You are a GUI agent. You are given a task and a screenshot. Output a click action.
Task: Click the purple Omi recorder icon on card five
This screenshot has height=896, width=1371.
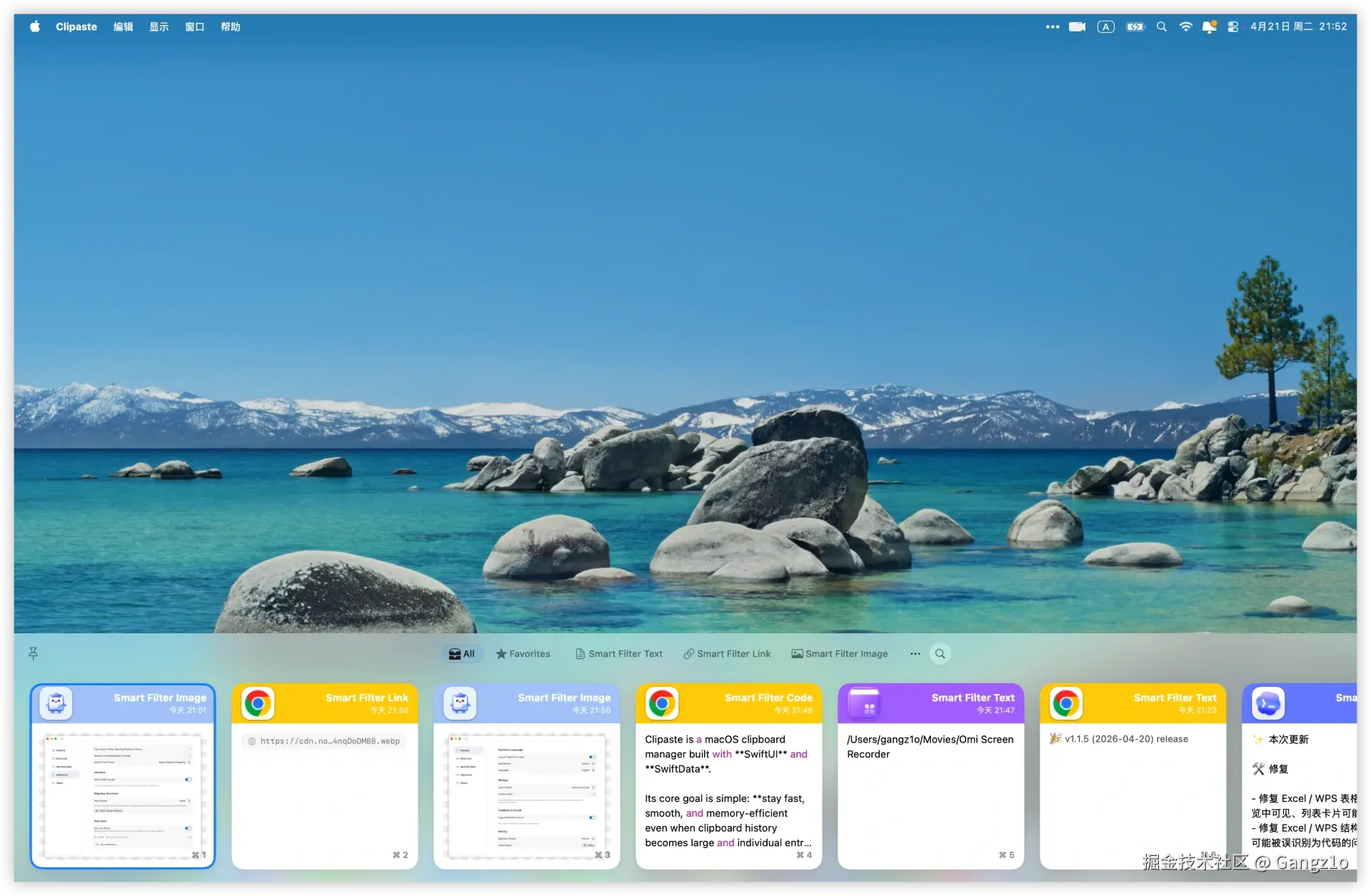864,704
